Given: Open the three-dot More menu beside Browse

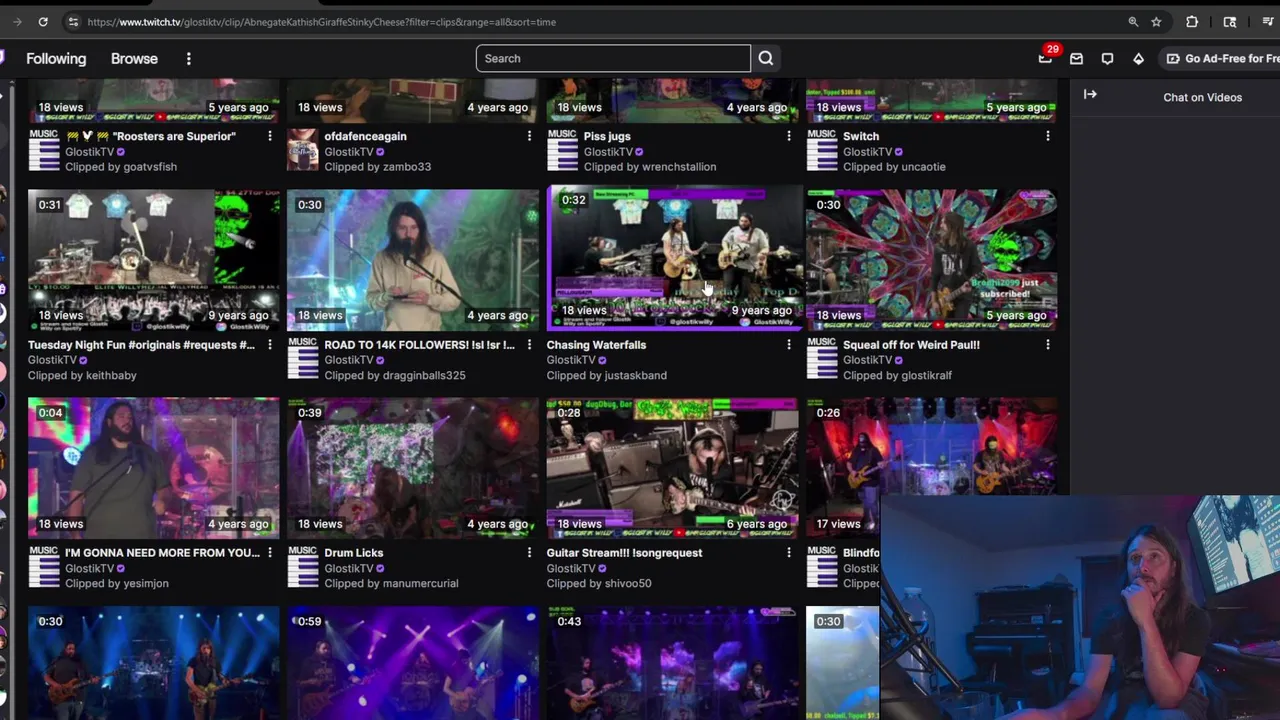Looking at the screenshot, I should pyautogui.click(x=188, y=59).
